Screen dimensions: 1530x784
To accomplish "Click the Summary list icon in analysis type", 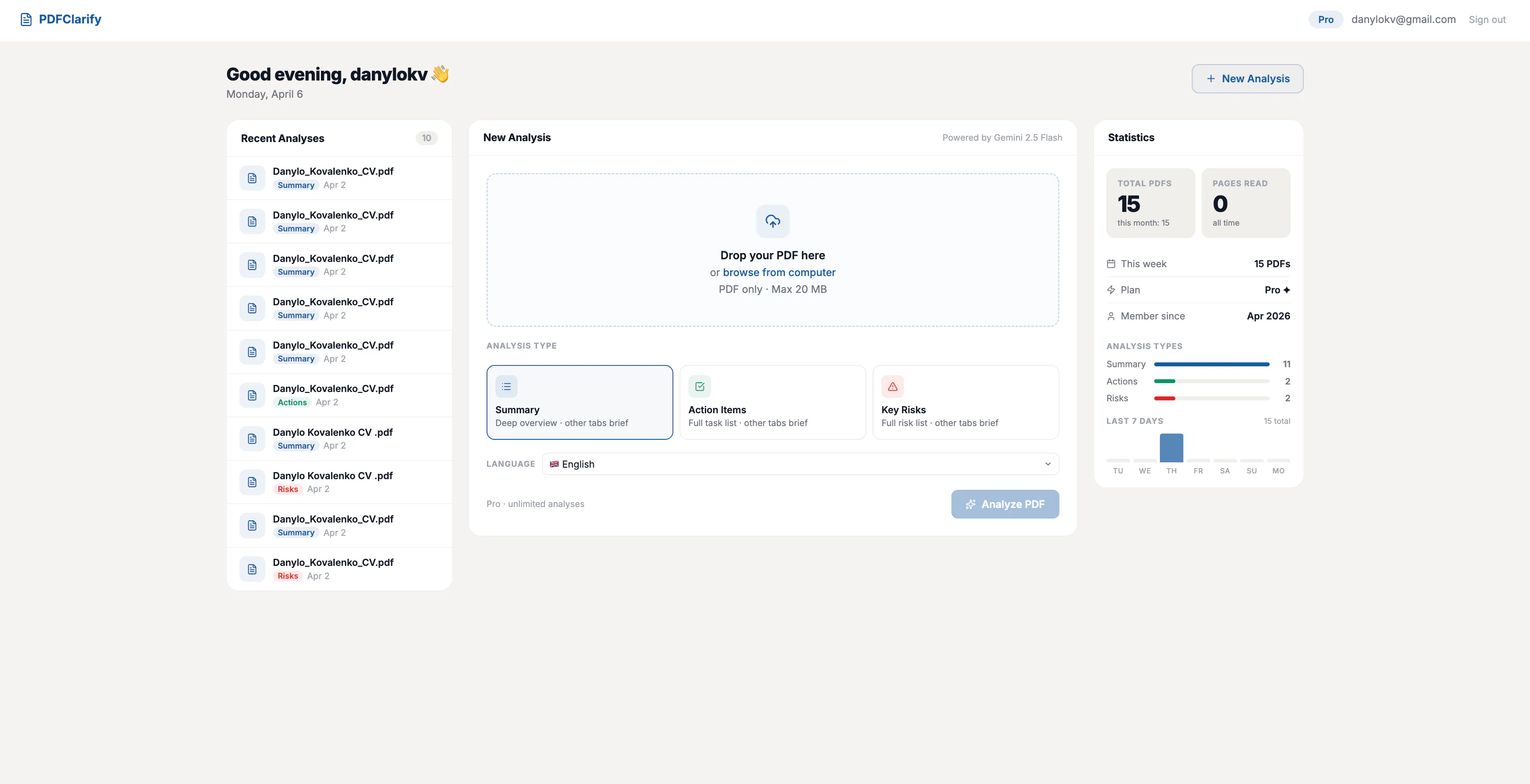I will tap(506, 386).
